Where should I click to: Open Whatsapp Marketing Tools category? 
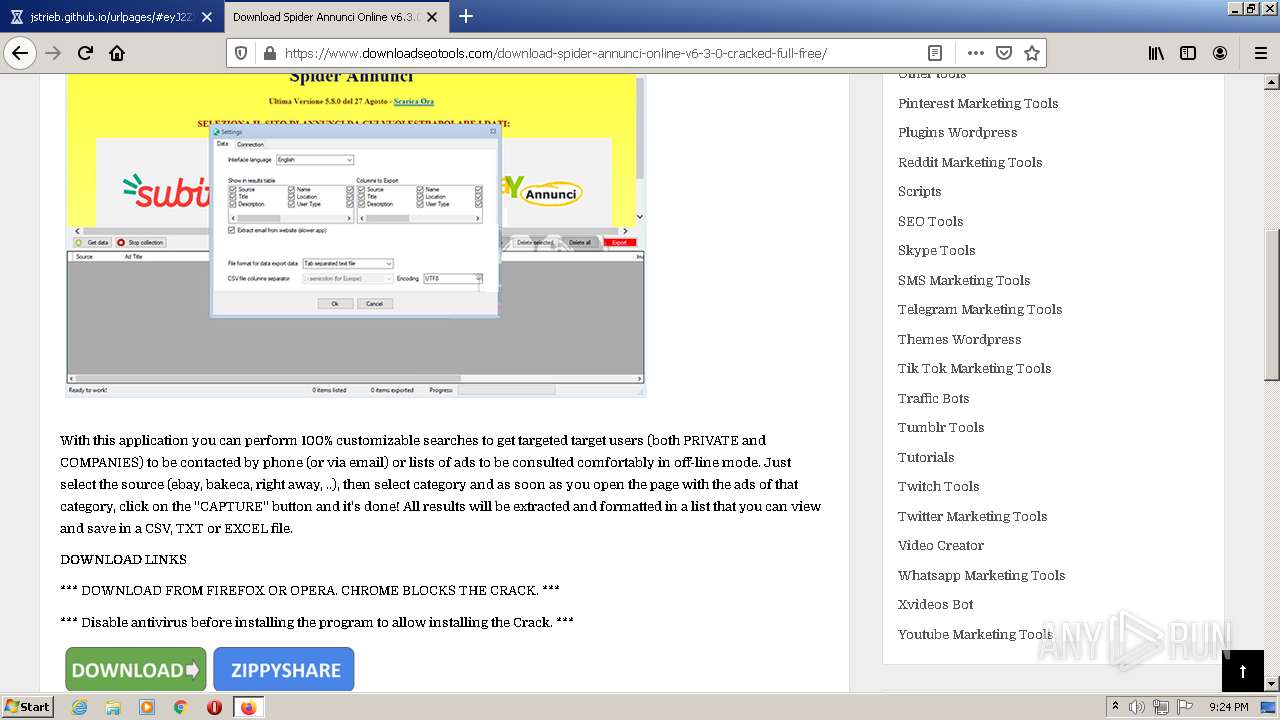[981, 575]
